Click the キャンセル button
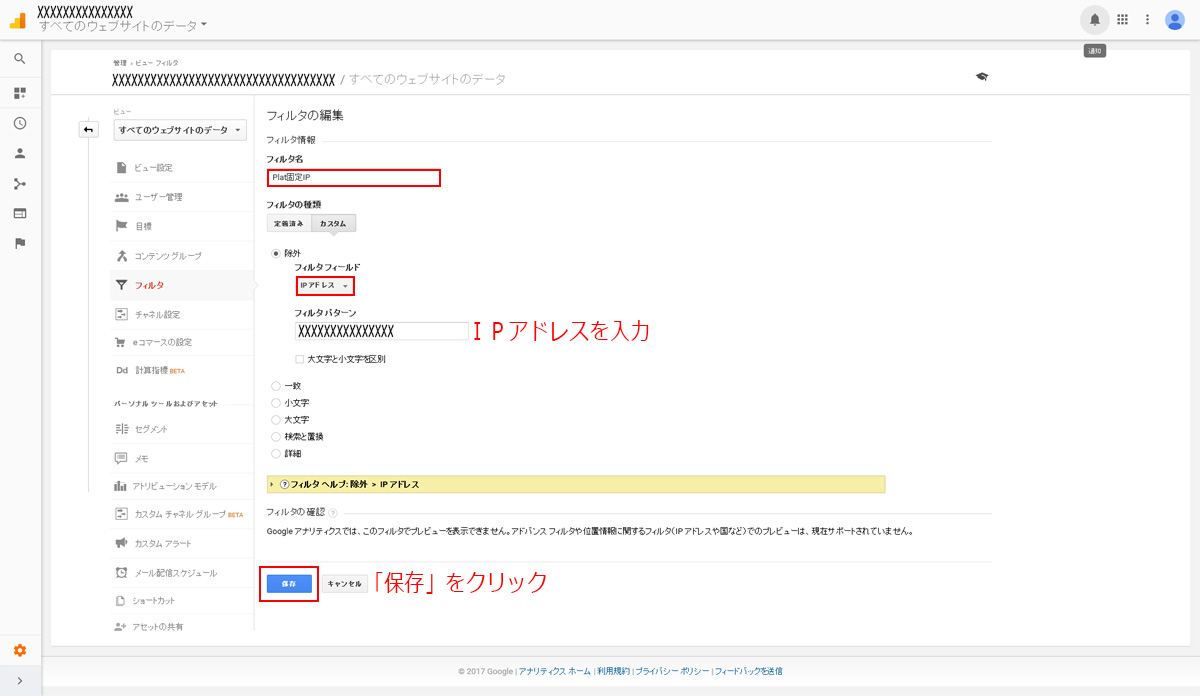Screen dimensions: 1200x696 (x=344, y=583)
